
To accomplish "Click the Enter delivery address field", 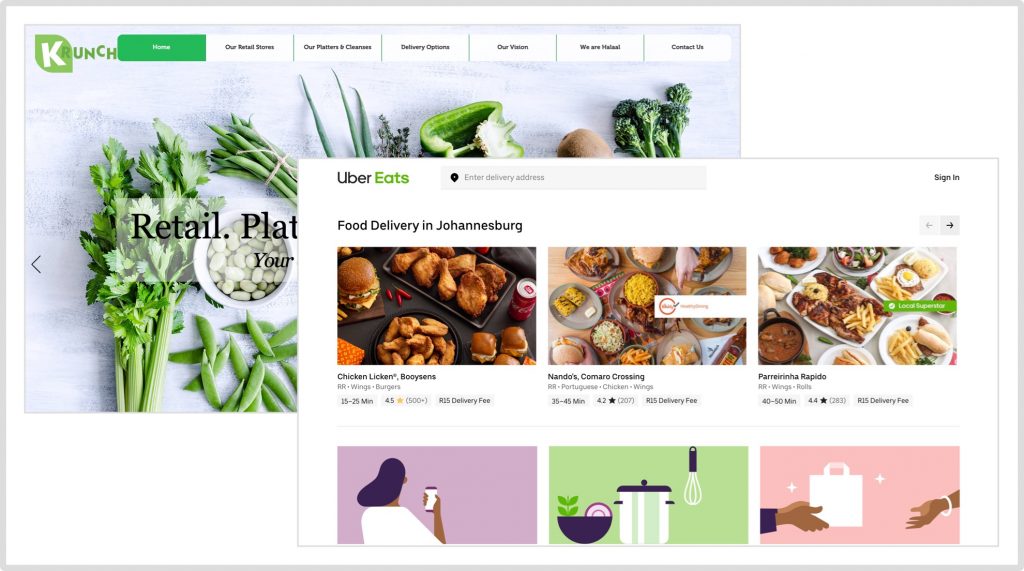I will click(x=573, y=178).
